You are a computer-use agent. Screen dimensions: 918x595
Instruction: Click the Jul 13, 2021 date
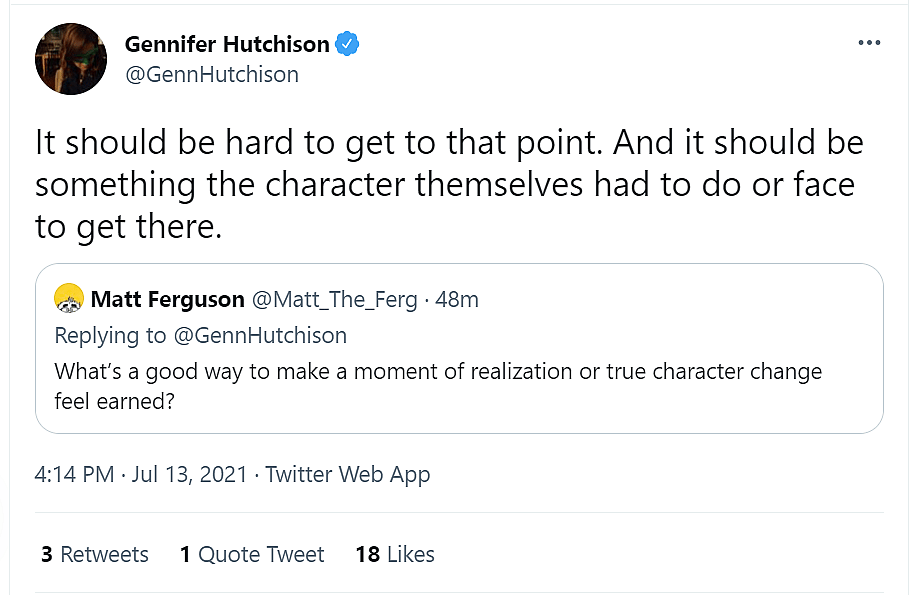coord(190,474)
